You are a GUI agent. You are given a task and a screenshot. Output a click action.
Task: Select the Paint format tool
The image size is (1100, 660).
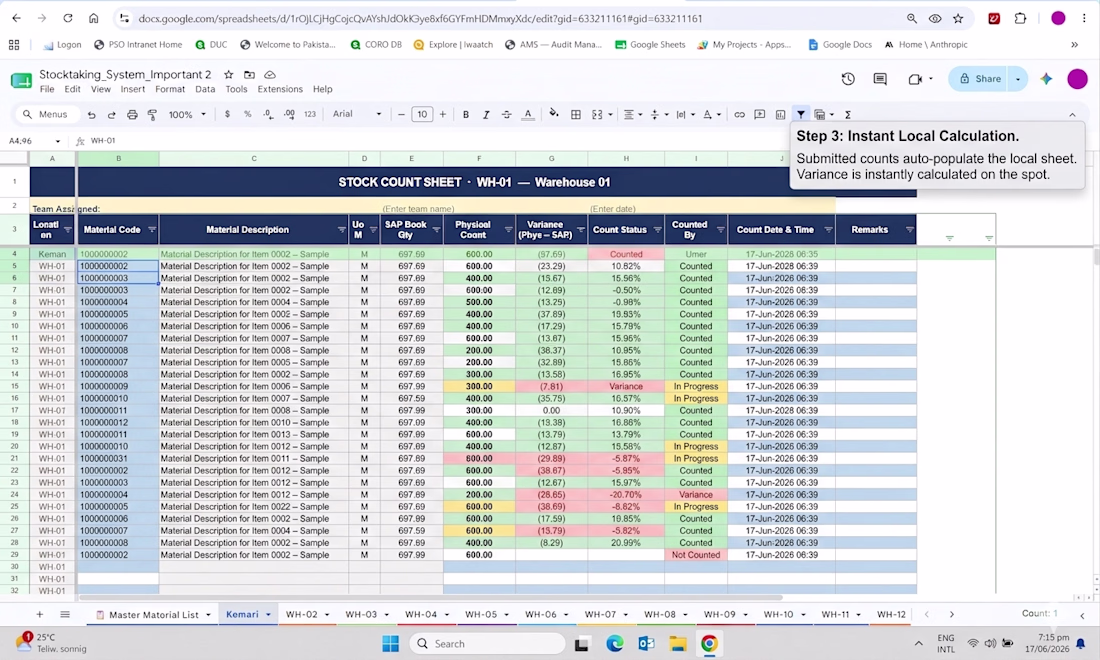point(152,114)
